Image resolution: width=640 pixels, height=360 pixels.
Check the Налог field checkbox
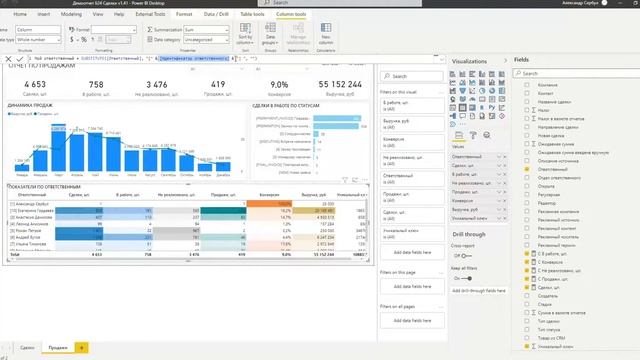tap(527, 110)
